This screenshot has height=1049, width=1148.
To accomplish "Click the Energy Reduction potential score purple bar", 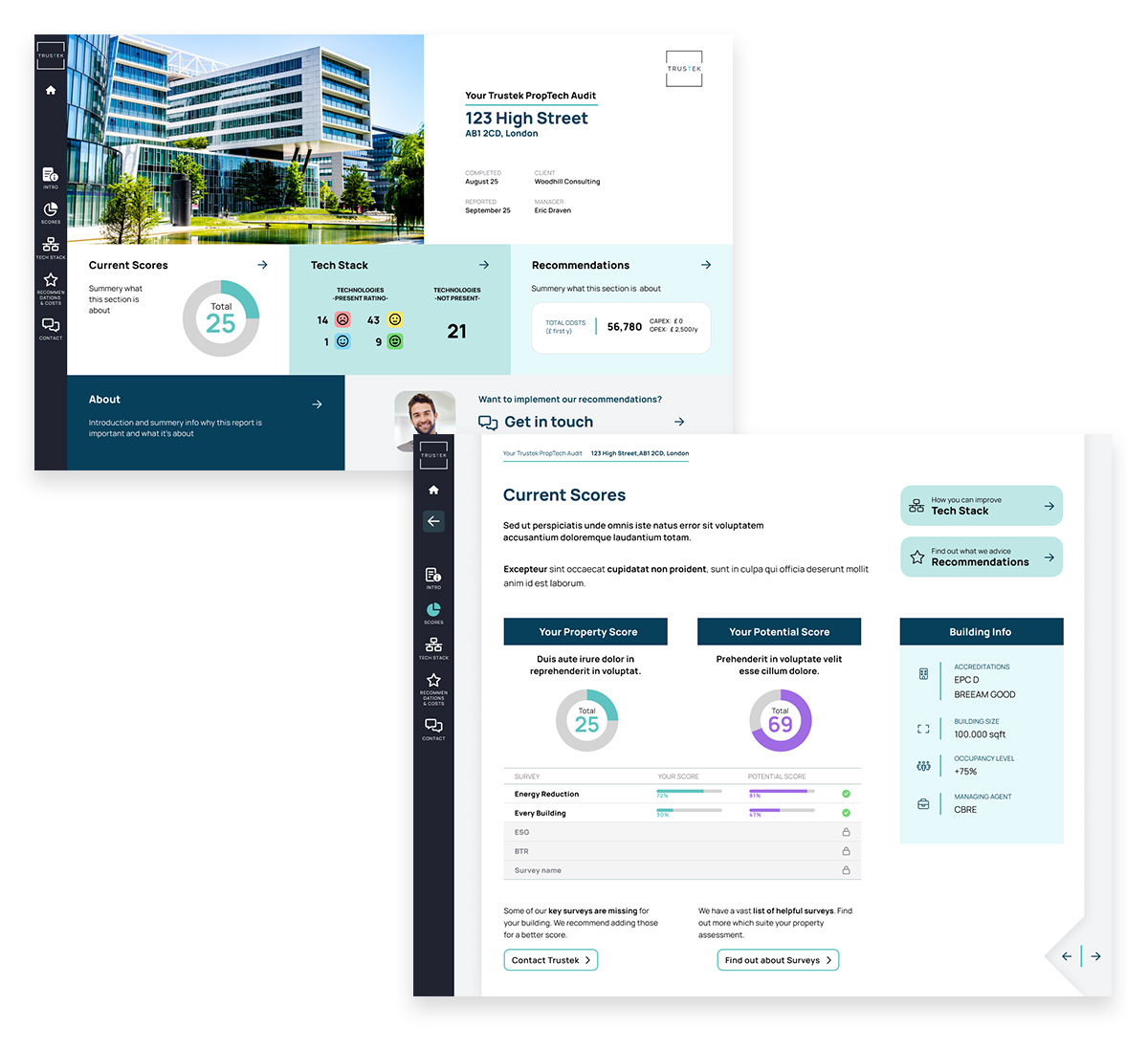I will tap(780, 791).
